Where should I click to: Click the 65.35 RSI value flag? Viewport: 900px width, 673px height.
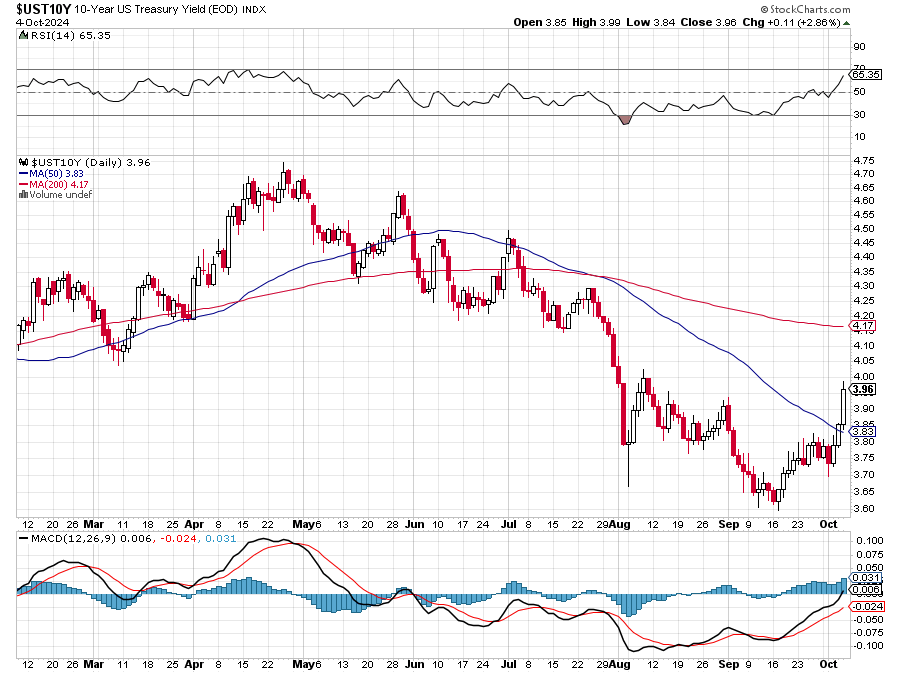pos(865,74)
